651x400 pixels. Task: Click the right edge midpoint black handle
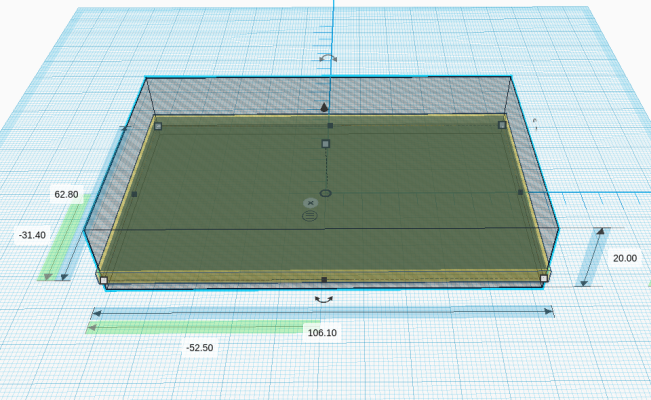[x=520, y=192]
